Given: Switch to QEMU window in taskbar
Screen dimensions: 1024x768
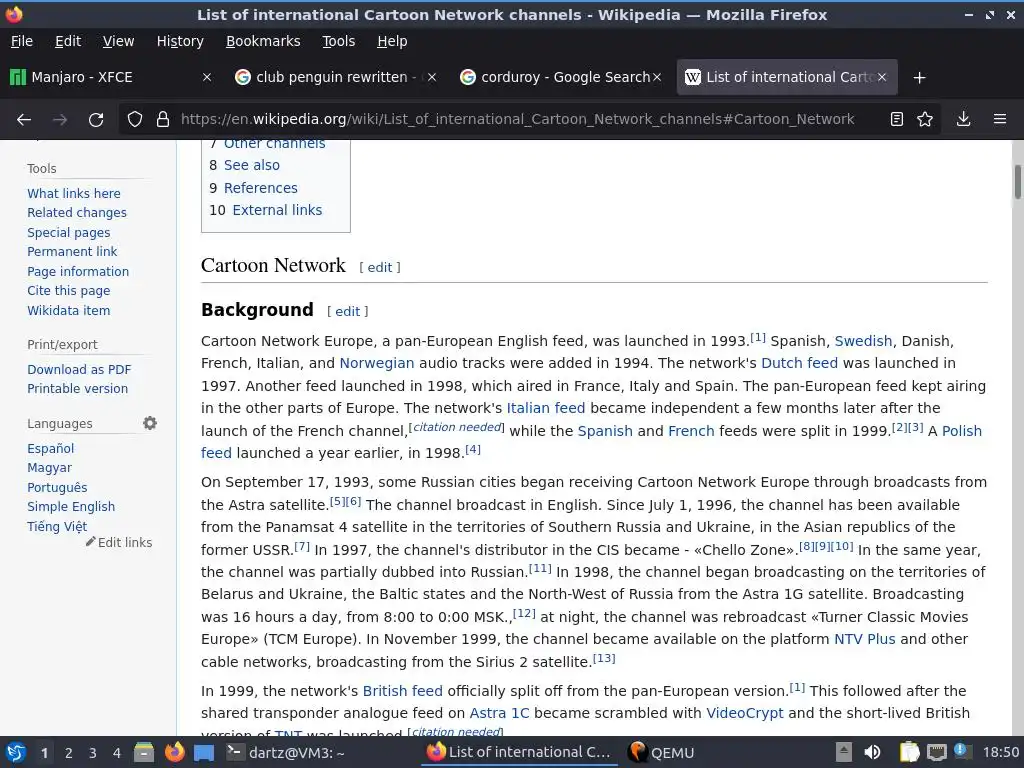Looking at the screenshot, I should [x=661, y=752].
